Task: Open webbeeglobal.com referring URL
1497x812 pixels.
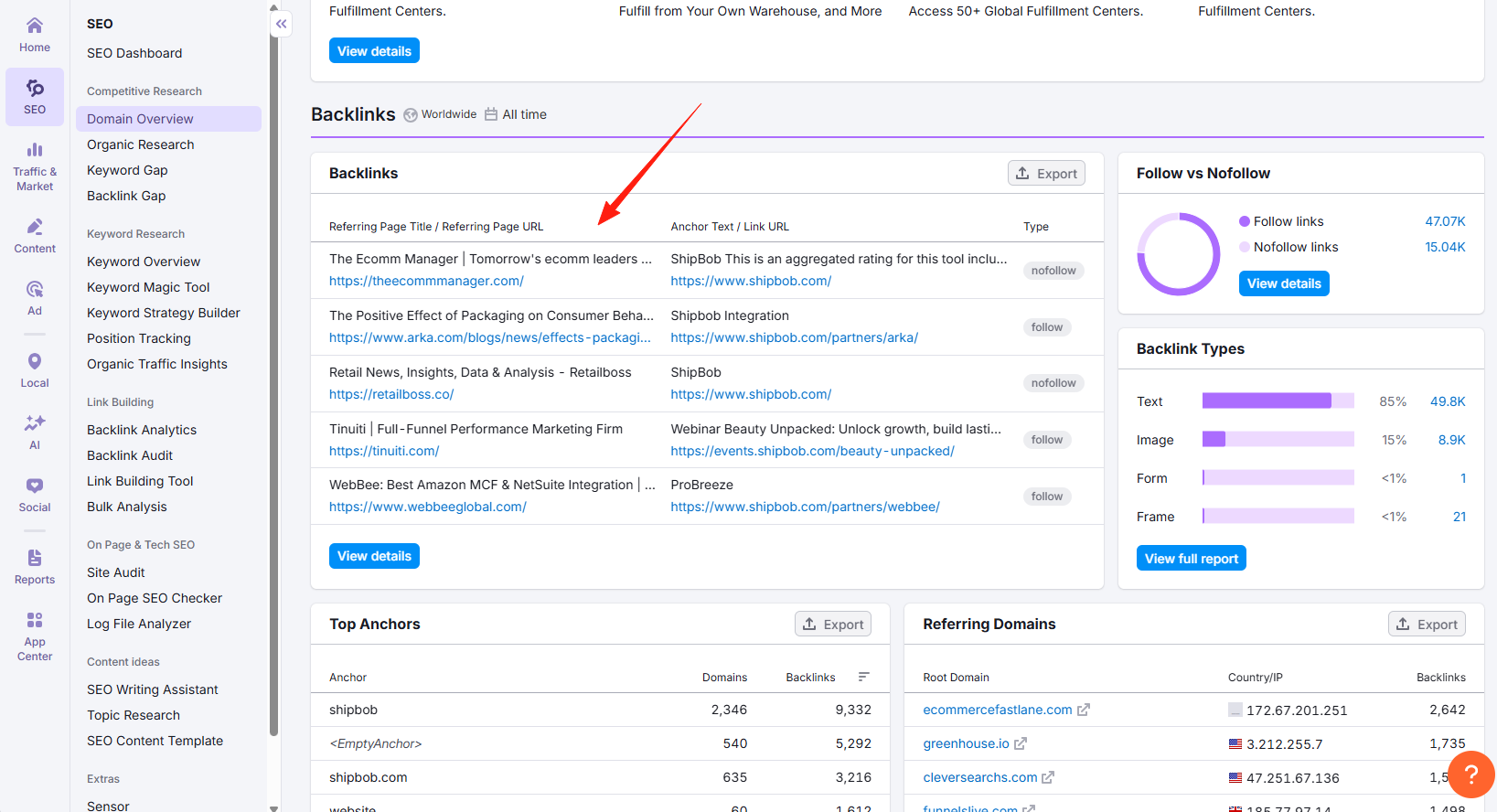Action: 428,507
